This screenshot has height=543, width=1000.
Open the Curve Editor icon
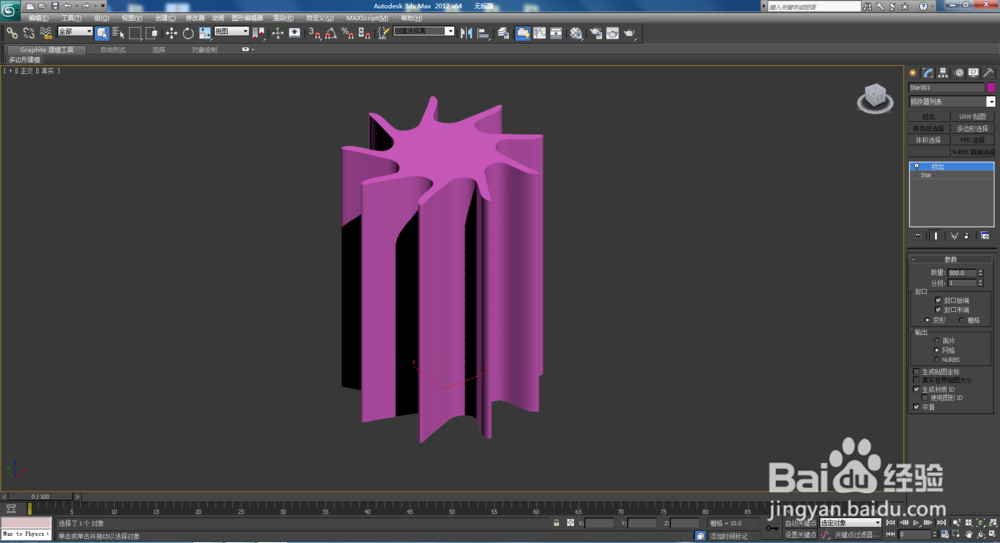(540, 33)
